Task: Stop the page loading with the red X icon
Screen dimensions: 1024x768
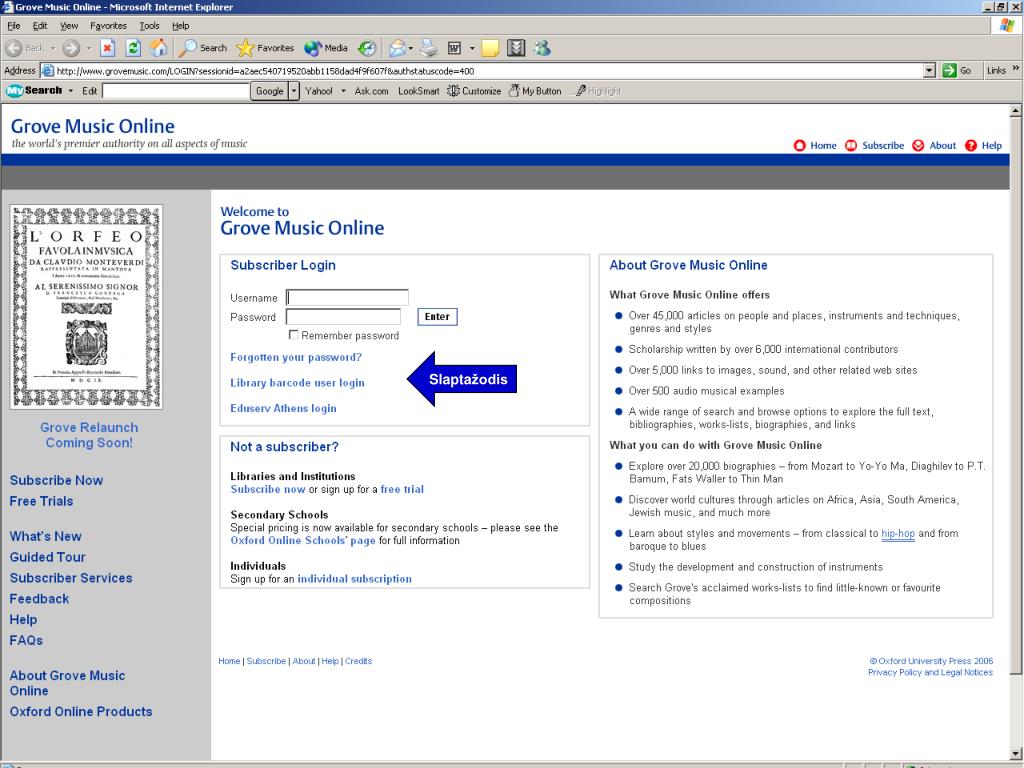Action: tap(108, 48)
